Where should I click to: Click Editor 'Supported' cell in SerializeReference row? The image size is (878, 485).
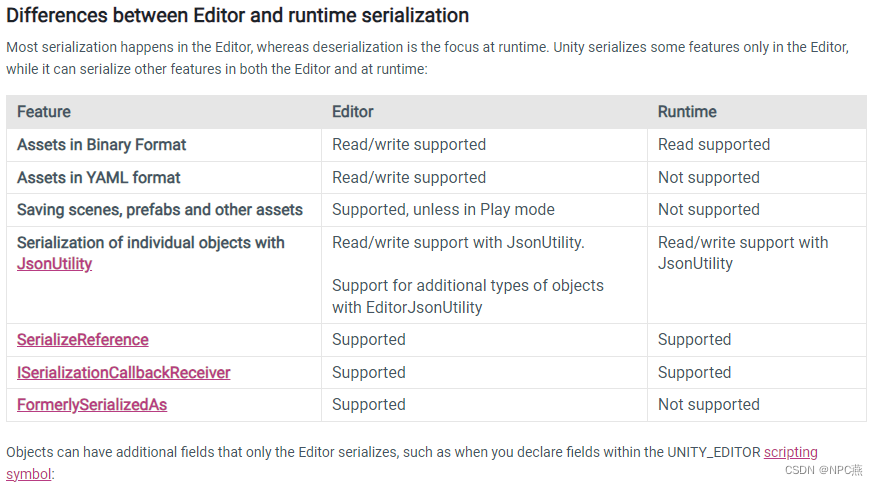pos(369,340)
